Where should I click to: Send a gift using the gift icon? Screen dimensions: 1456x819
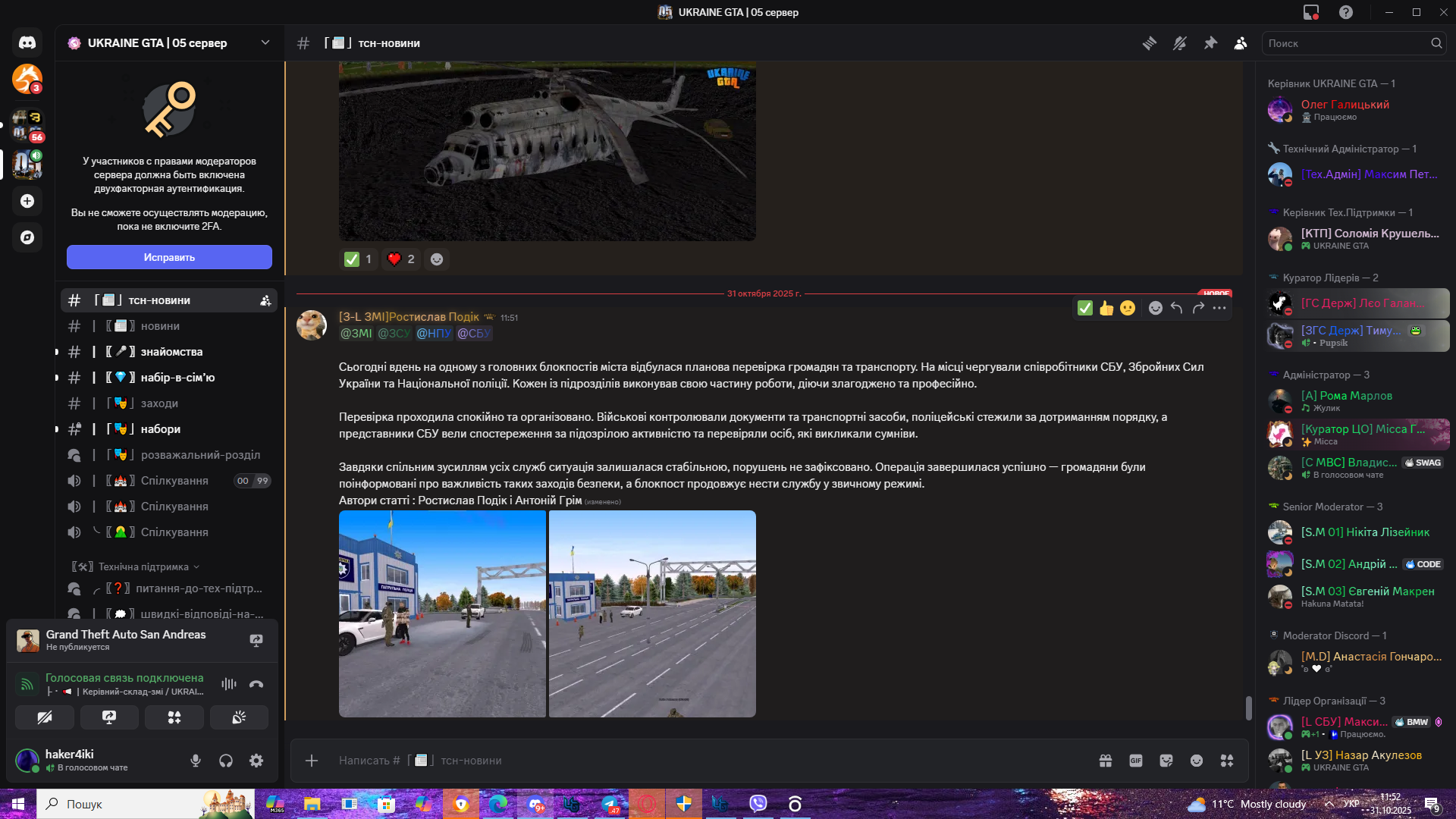(x=1106, y=761)
